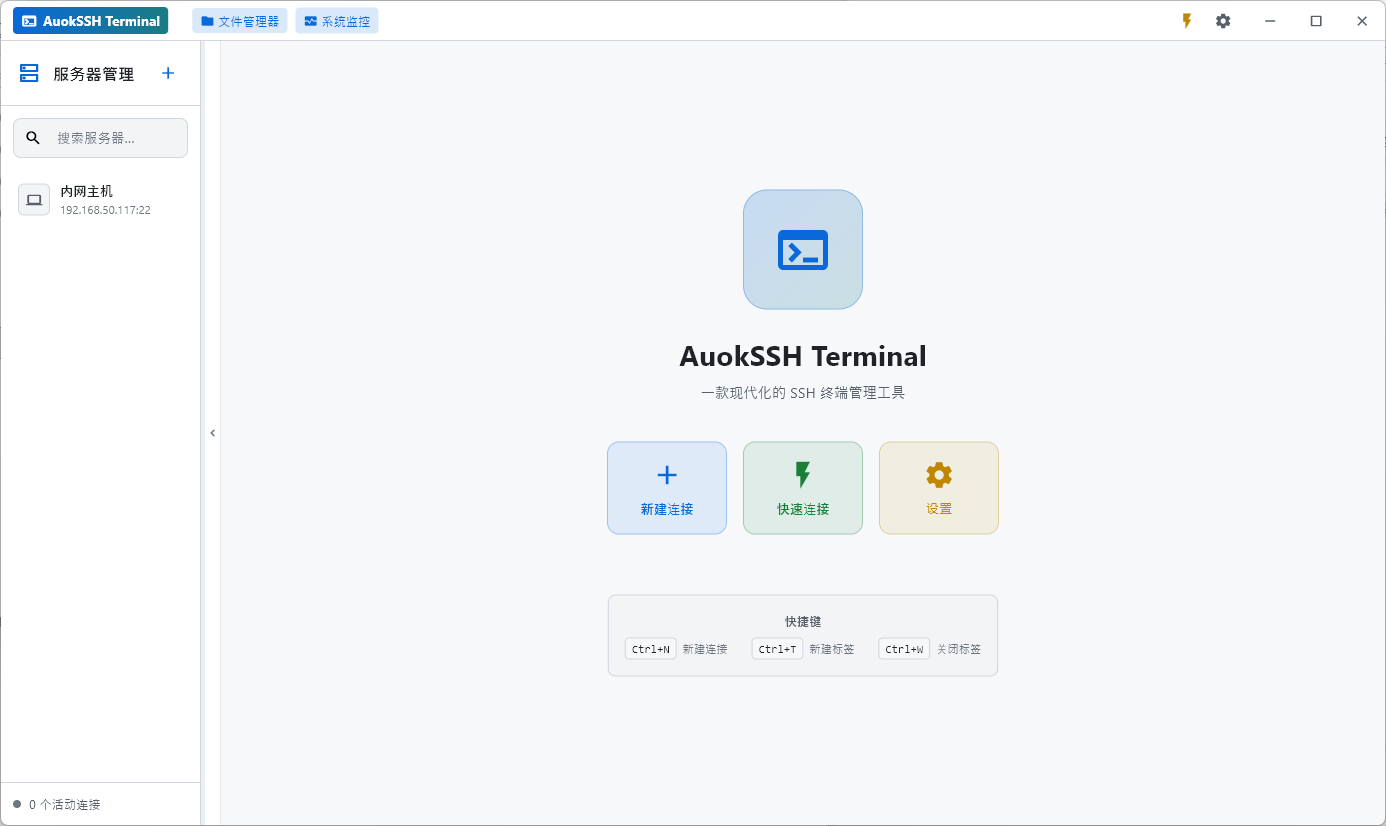Click the Ctrl+W shortcut key badge

pos(904,649)
